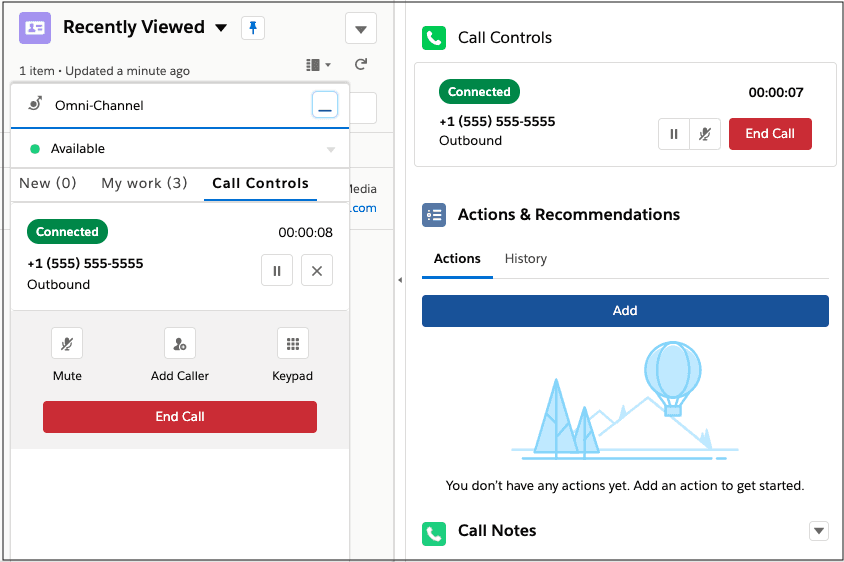Open the display-as view dropdown
This screenshot has width=844, height=562.
click(x=318, y=65)
